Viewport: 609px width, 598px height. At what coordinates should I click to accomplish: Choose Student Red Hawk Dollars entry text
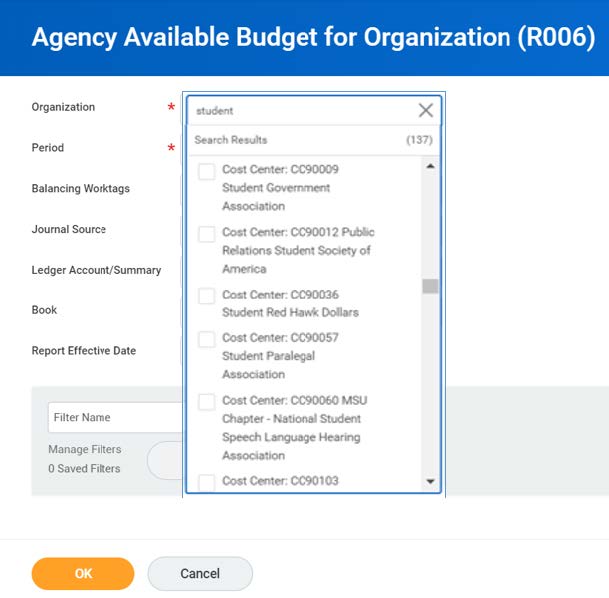click(290, 303)
